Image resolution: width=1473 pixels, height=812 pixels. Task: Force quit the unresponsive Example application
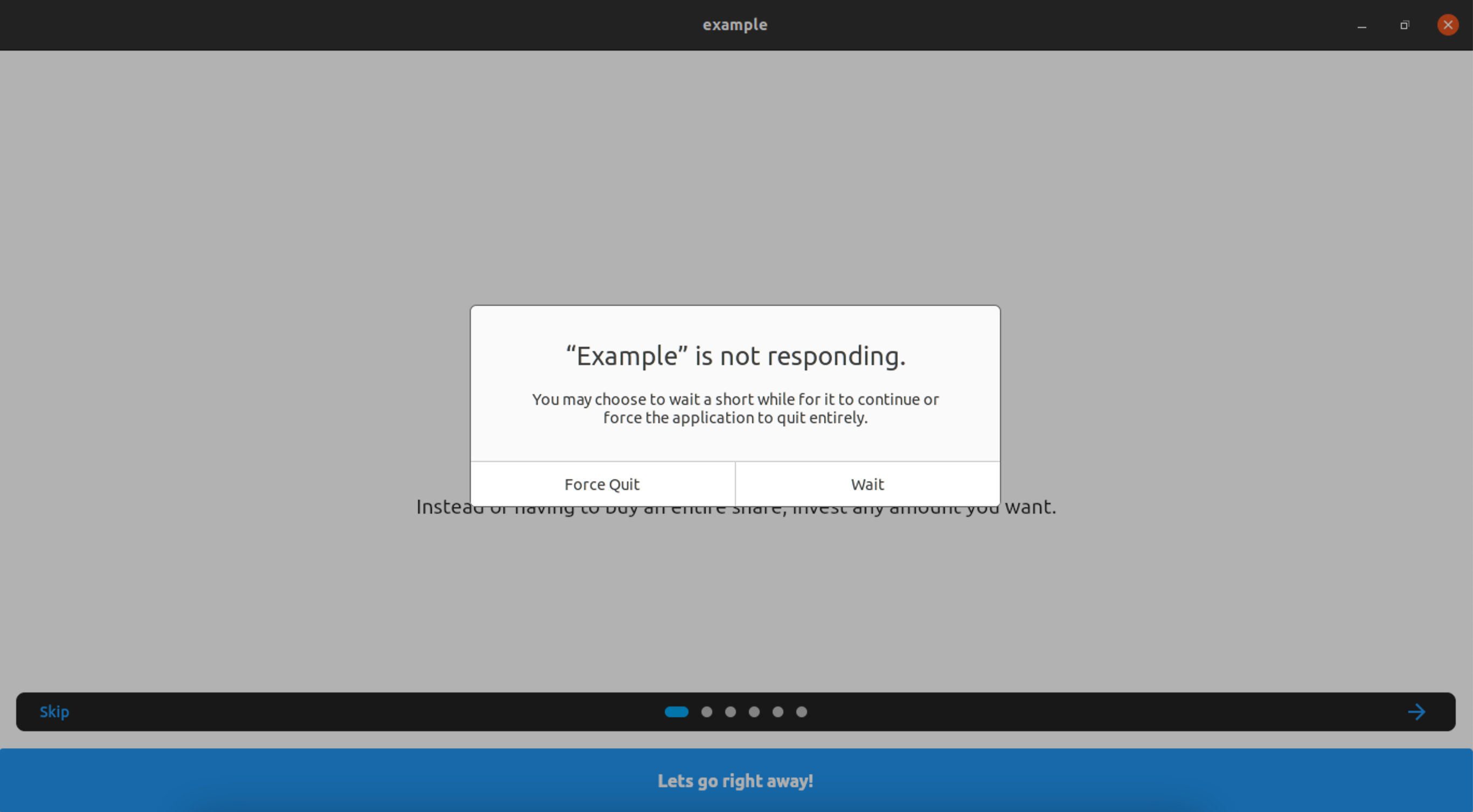pos(602,484)
